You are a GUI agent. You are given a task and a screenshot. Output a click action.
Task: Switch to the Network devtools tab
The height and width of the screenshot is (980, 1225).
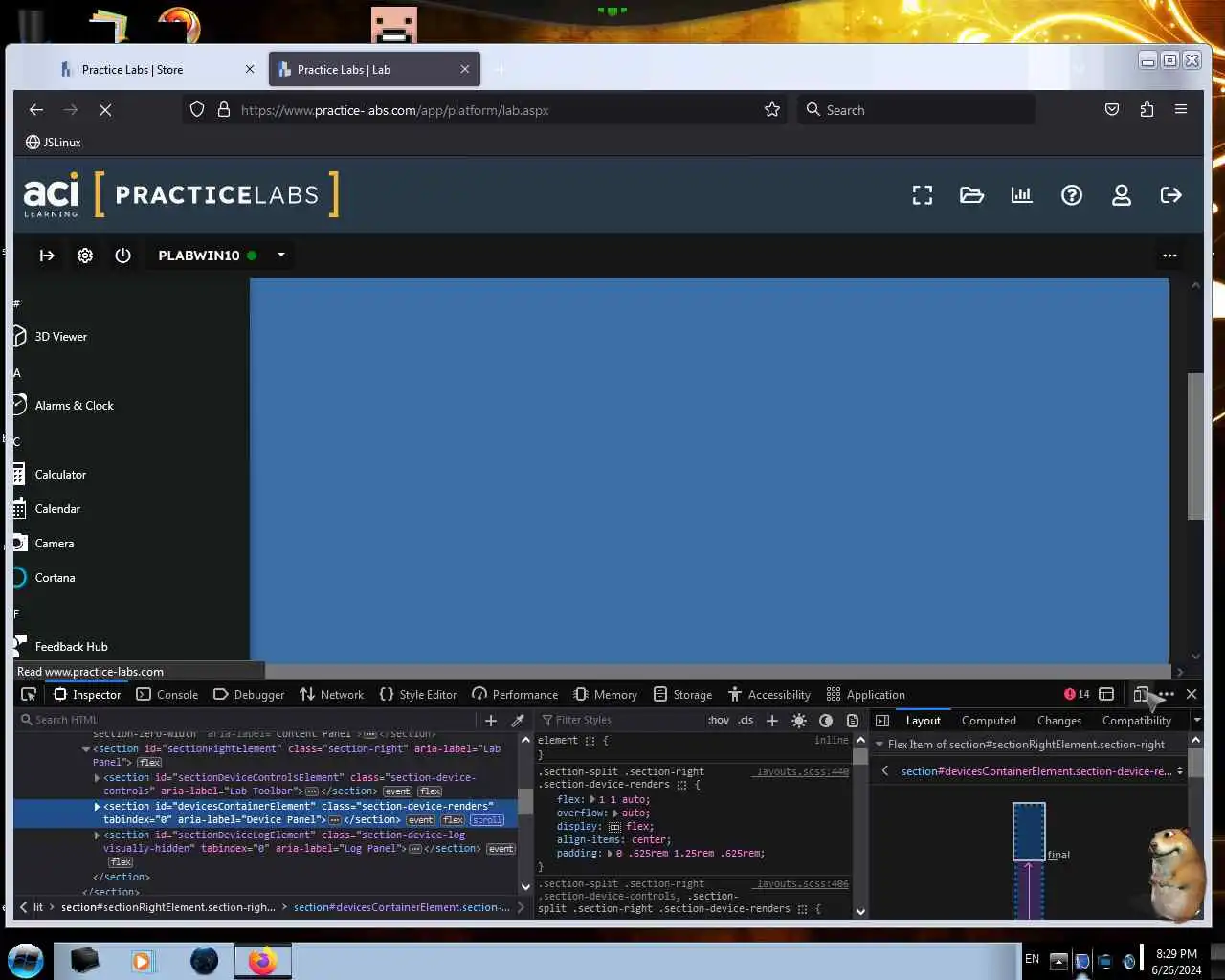[x=332, y=695]
